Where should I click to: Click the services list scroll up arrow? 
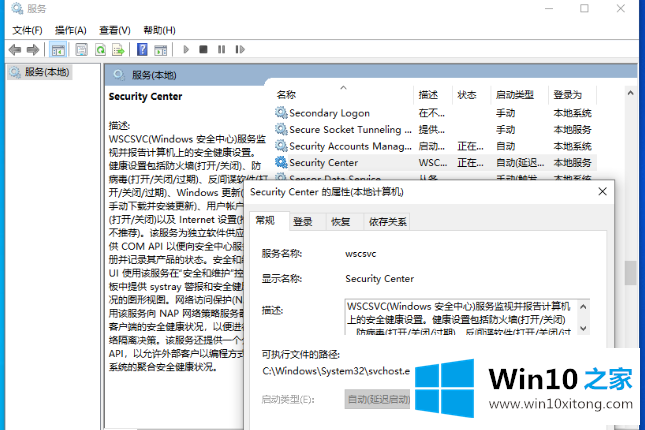click(x=630, y=93)
